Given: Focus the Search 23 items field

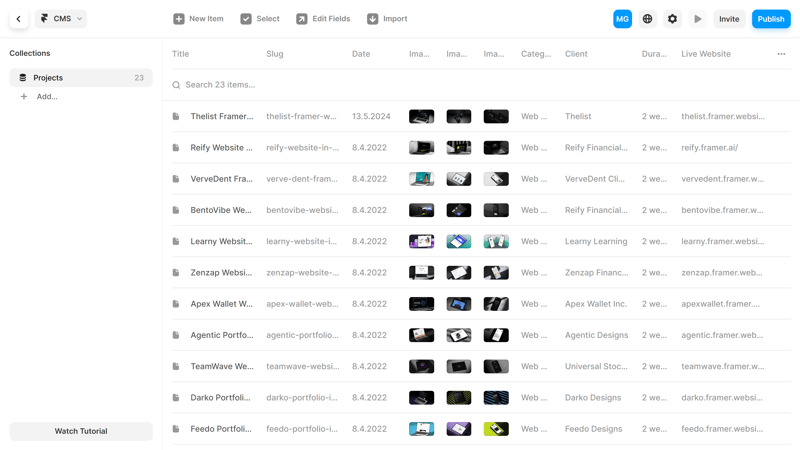Looking at the screenshot, I should (481, 85).
